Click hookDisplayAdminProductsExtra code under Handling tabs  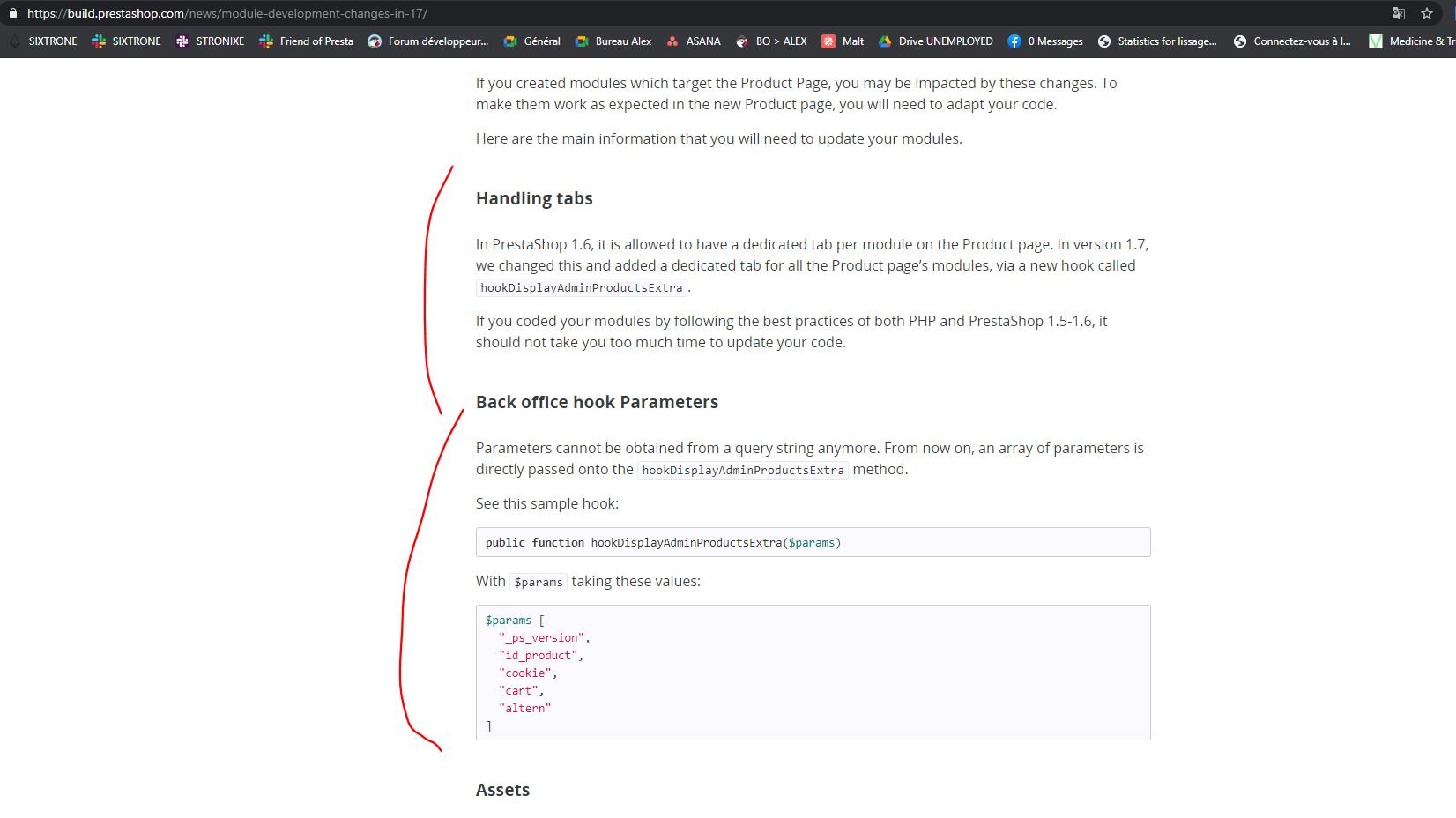pos(582,287)
